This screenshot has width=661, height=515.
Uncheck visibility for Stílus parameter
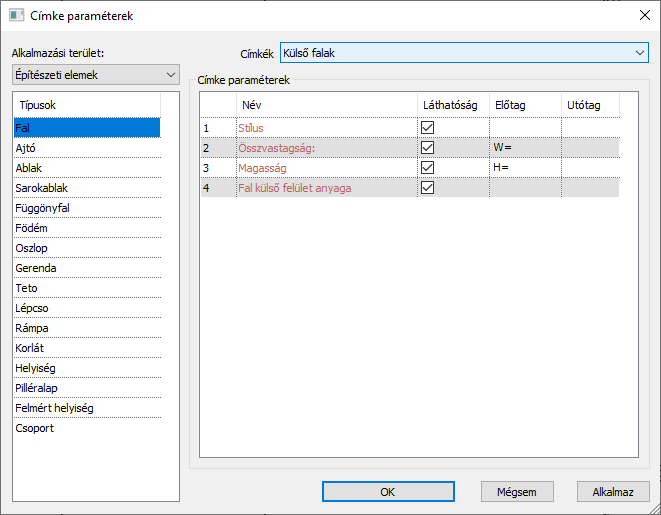point(427,128)
